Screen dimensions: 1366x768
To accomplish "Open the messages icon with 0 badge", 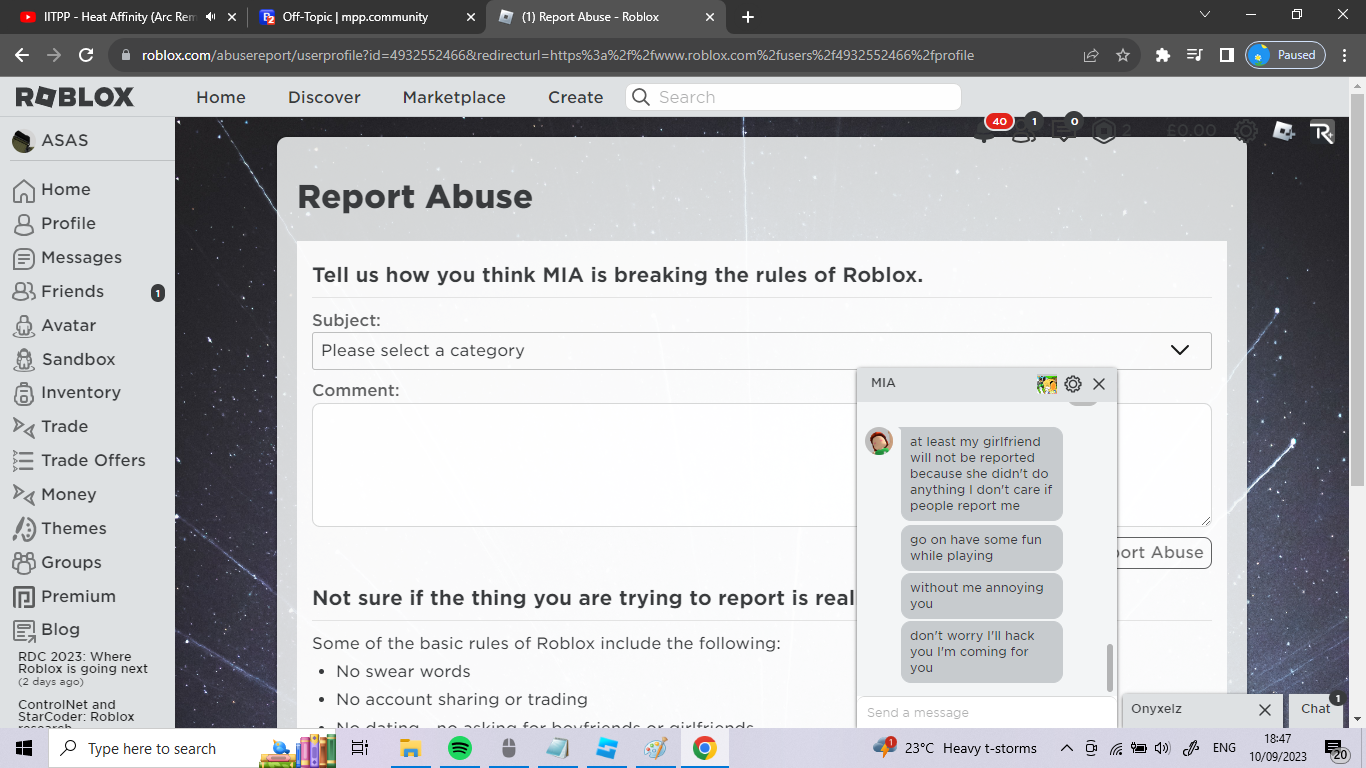I will 1064,131.
